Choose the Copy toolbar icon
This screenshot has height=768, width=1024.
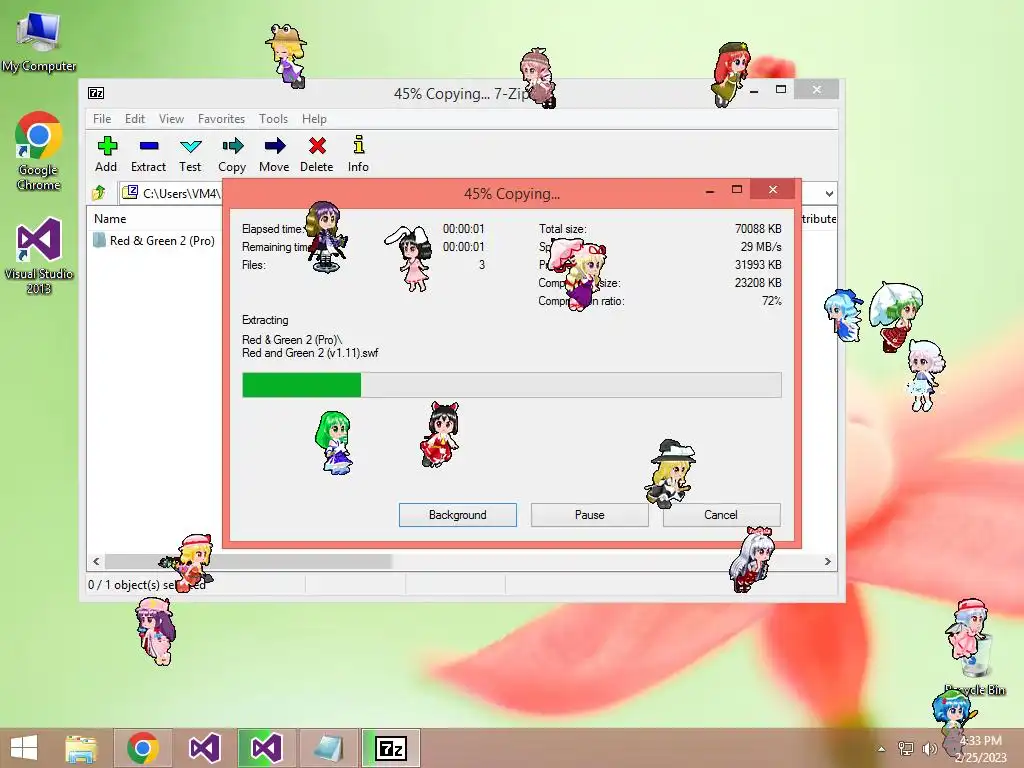point(232,154)
